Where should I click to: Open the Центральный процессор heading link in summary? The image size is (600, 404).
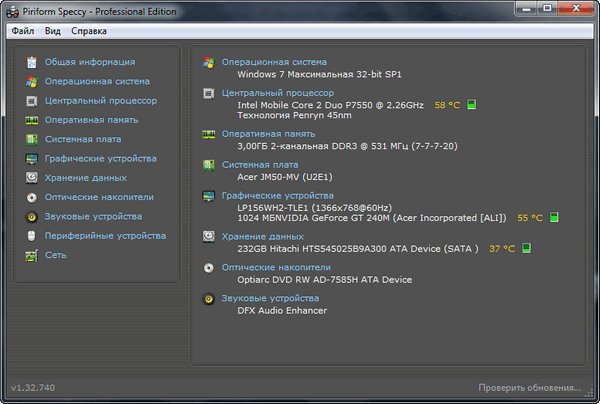(x=278, y=93)
